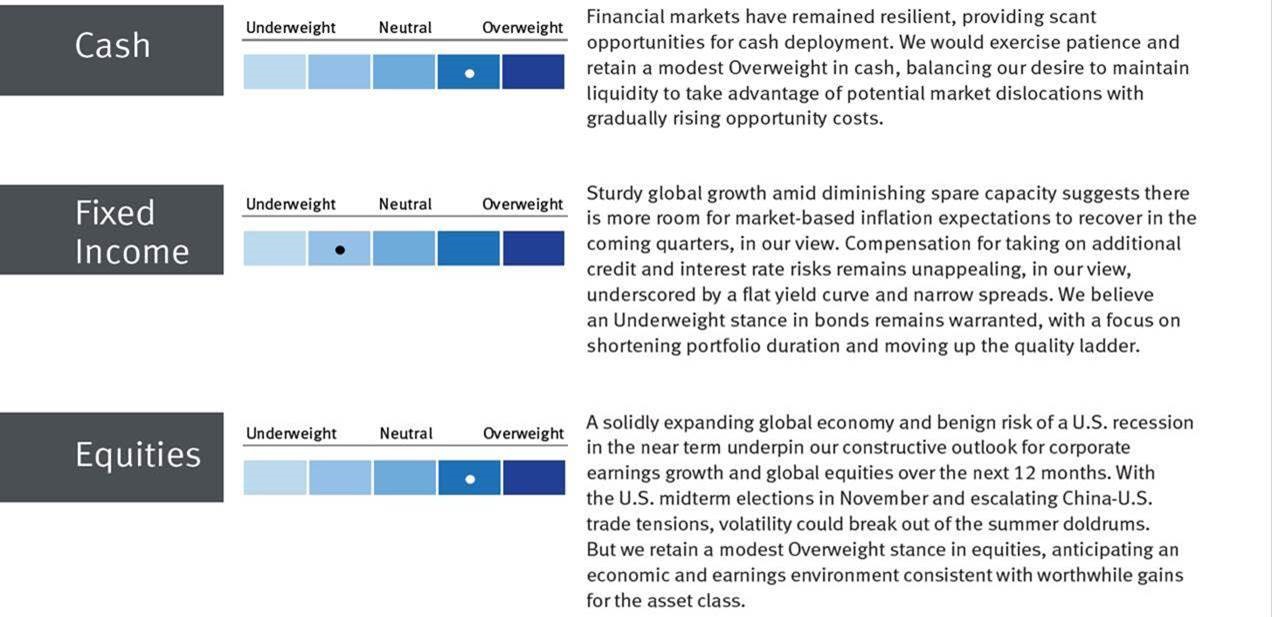Screen dimensions: 1272x617
Task: Click the Cash heading block
Action: tap(112, 48)
